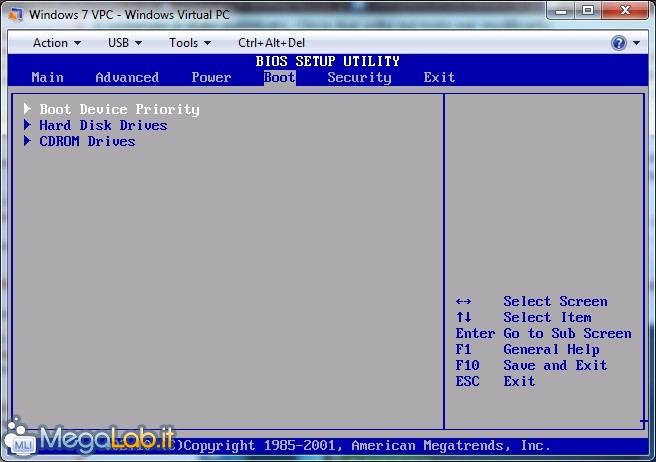Switch to the Advanced BIOS tab
656x462 pixels.
[127, 77]
